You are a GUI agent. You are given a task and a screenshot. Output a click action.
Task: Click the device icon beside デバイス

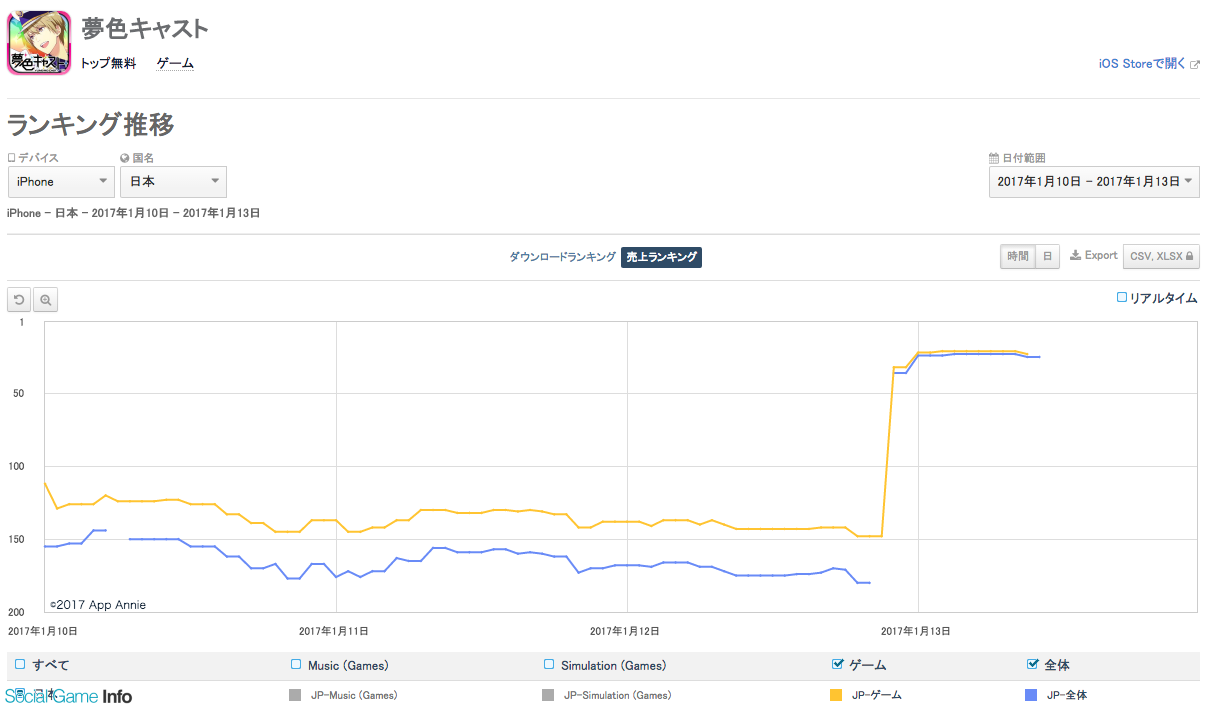(12, 158)
